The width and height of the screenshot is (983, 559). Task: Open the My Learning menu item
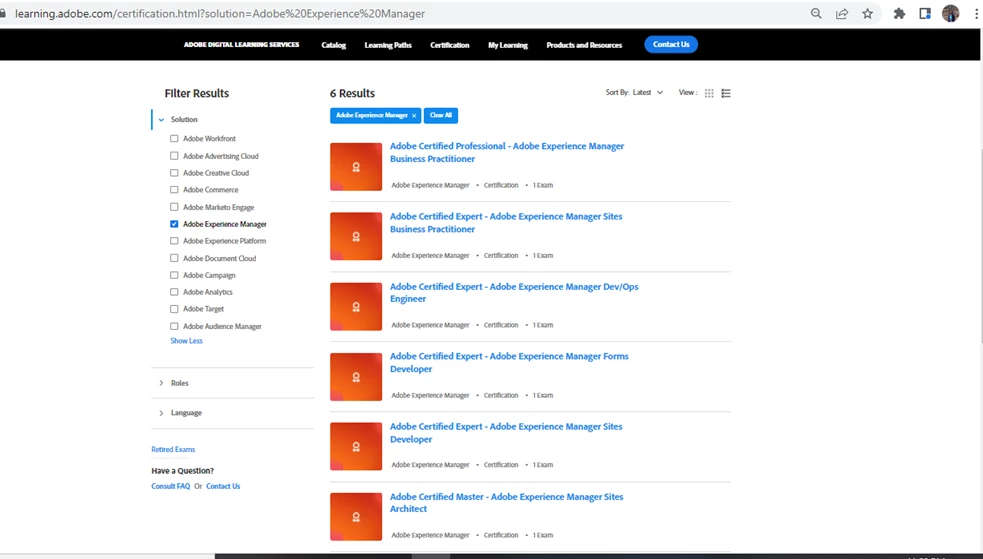tap(508, 45)
